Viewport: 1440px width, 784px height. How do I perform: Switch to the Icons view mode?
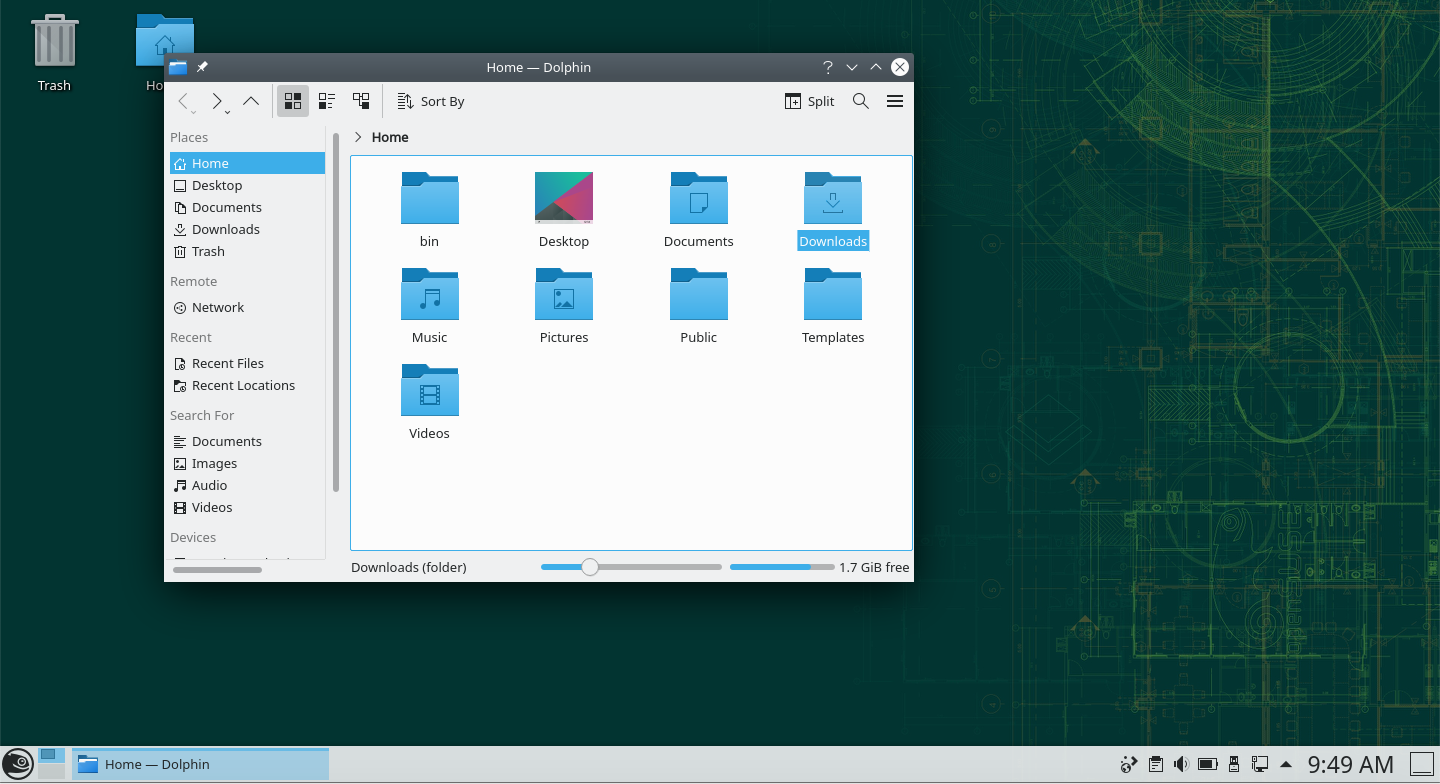point(292,100)
